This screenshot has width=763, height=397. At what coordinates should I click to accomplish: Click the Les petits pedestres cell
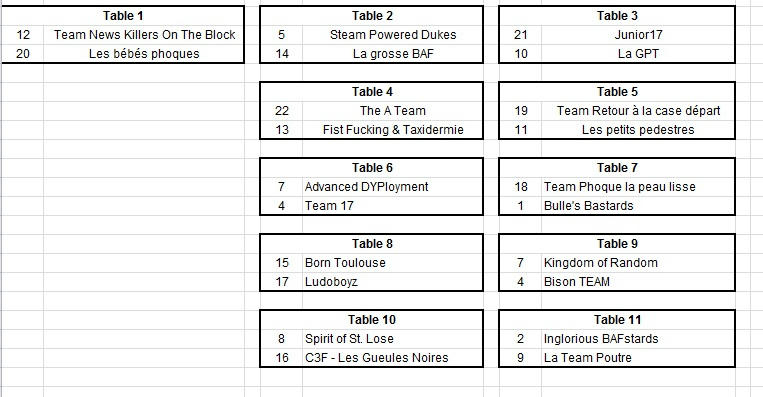point(638,129)
